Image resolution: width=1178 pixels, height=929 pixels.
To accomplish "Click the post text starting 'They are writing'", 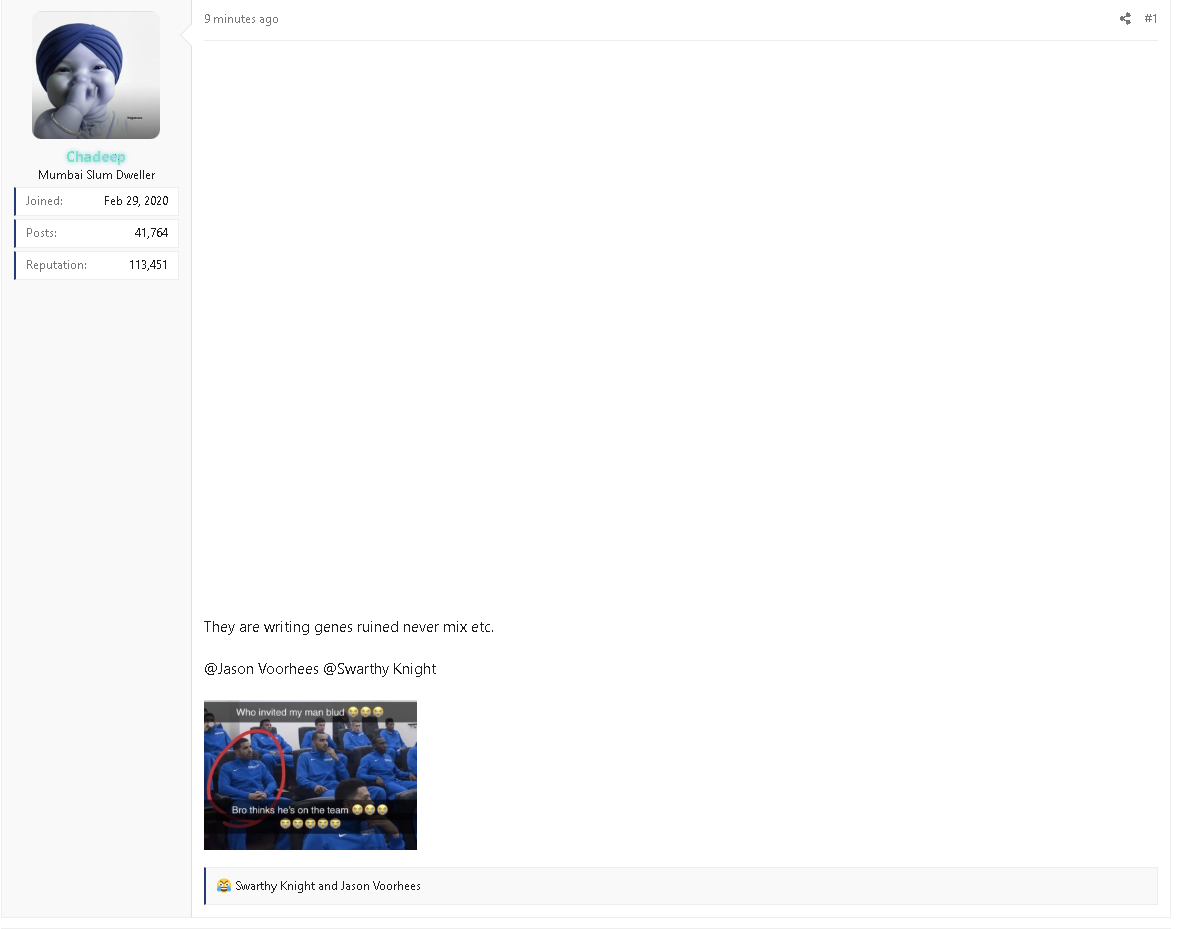I will [x=348, y=627].
